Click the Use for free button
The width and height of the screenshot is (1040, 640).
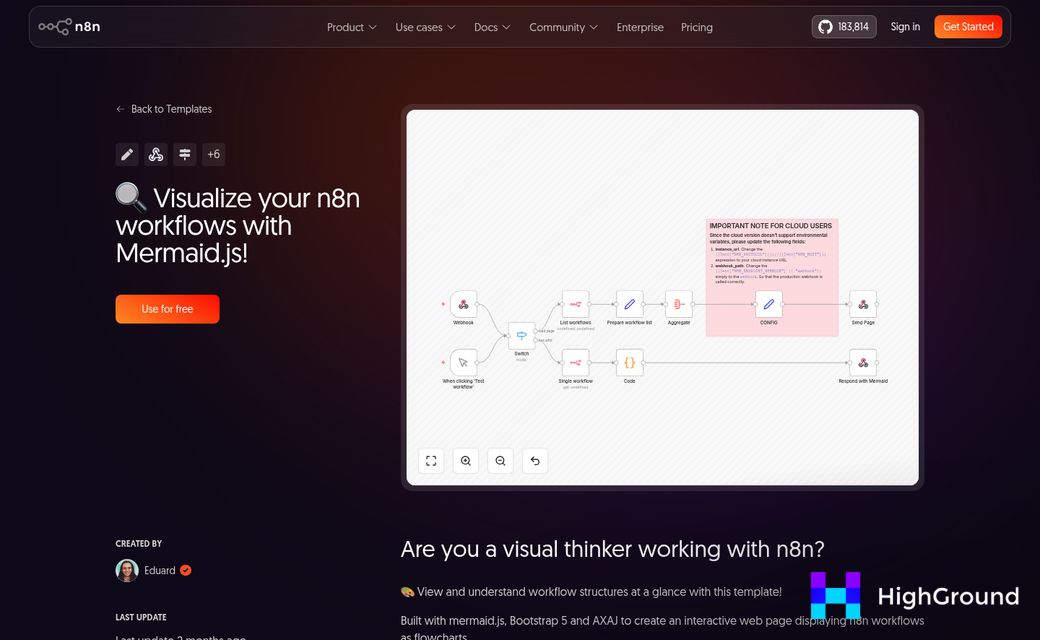pyautogui.click(x=167, y=309)
